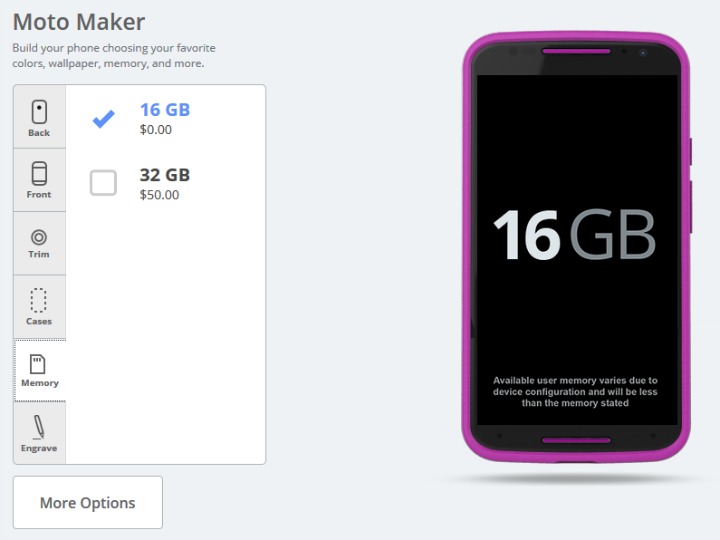Click the memory disclaimer text on phone

[x=575, y=392]
